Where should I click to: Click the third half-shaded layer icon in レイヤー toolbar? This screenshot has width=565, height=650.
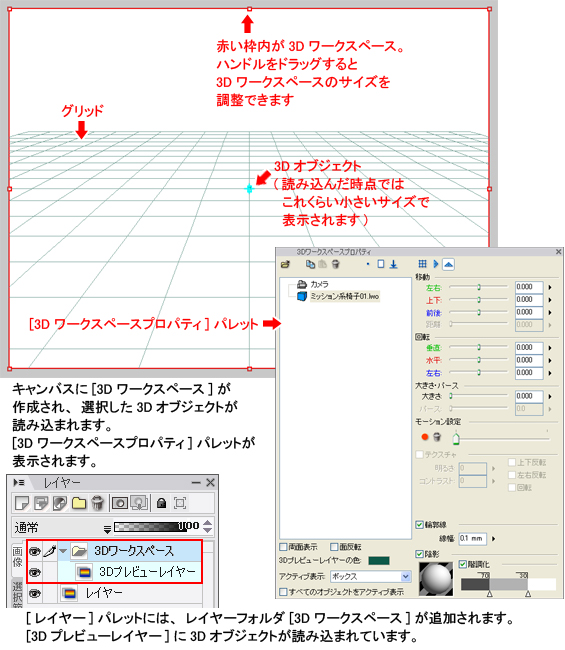(x=60, y=503)
